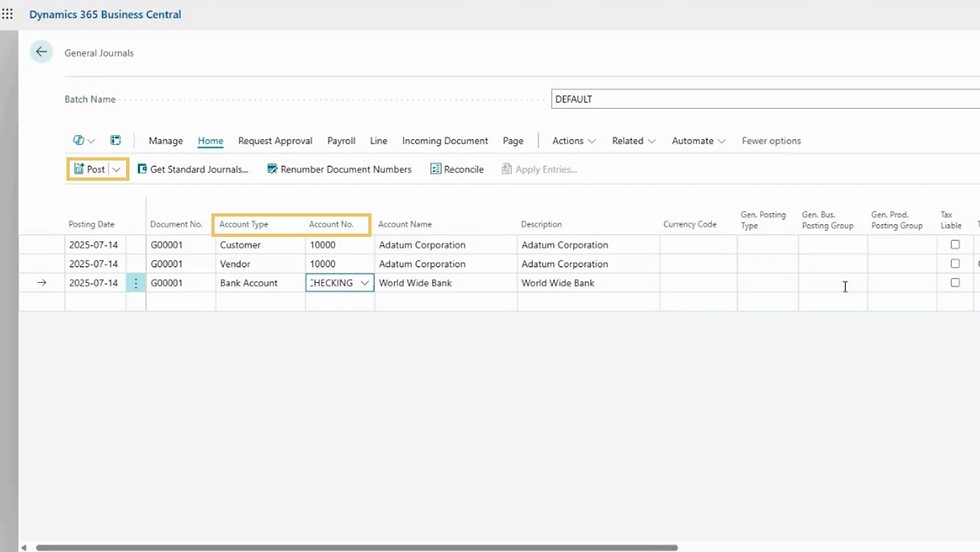980x552 pixels.
Task: Click account number 10000 in Customer row
Action: point(339,245)
